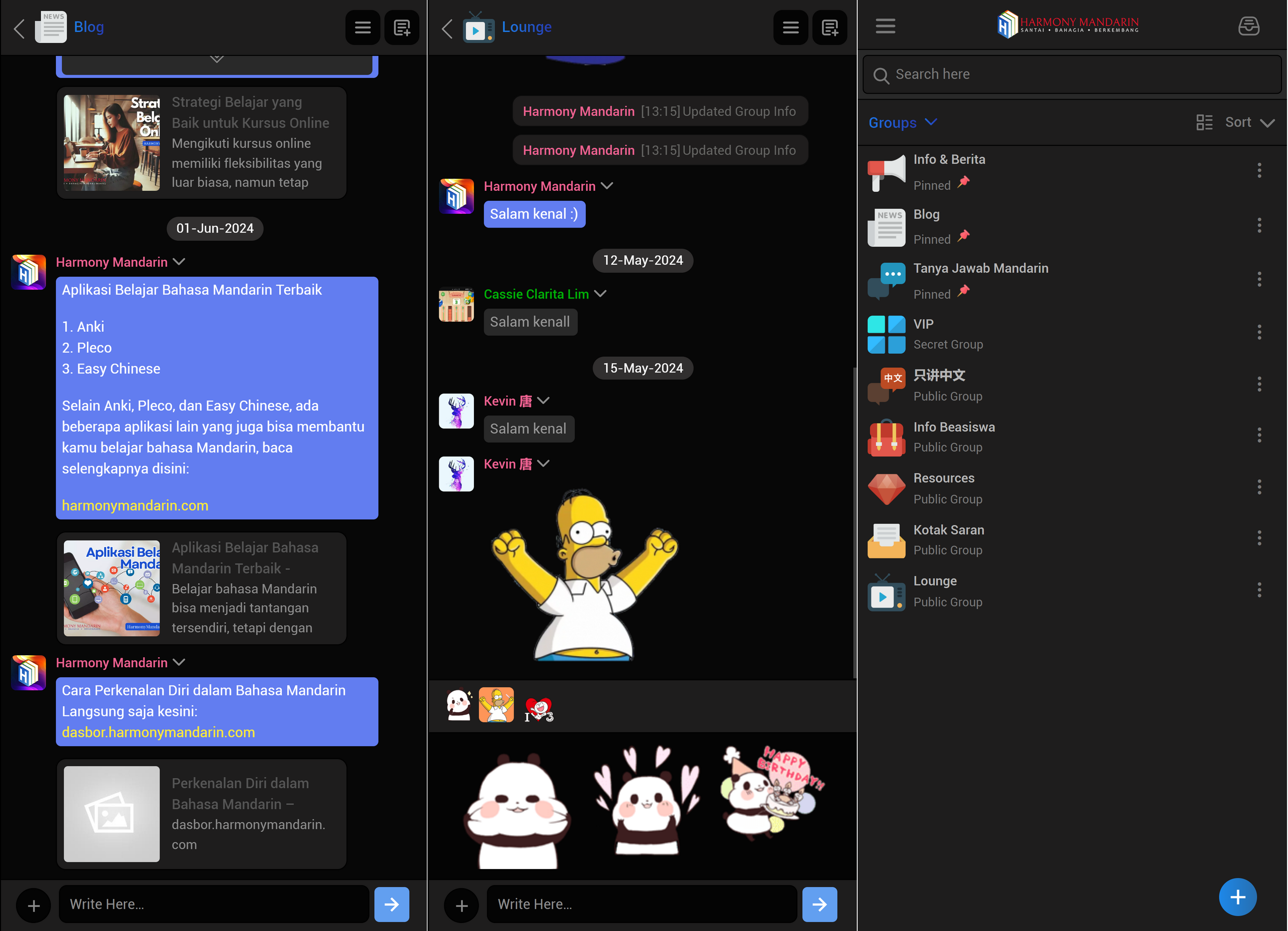Image resolution: width=1288 pixels, height=931 pixels.
Task: Click the Harmony Mandarin header logo
Action: point(1068,25)
